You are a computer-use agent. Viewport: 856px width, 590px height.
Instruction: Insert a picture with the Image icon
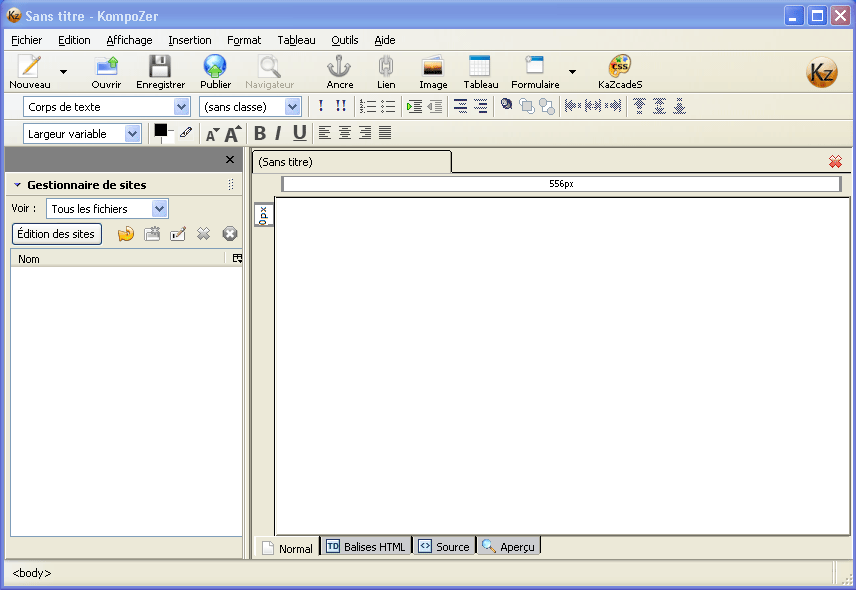click(x=433, y=66)
